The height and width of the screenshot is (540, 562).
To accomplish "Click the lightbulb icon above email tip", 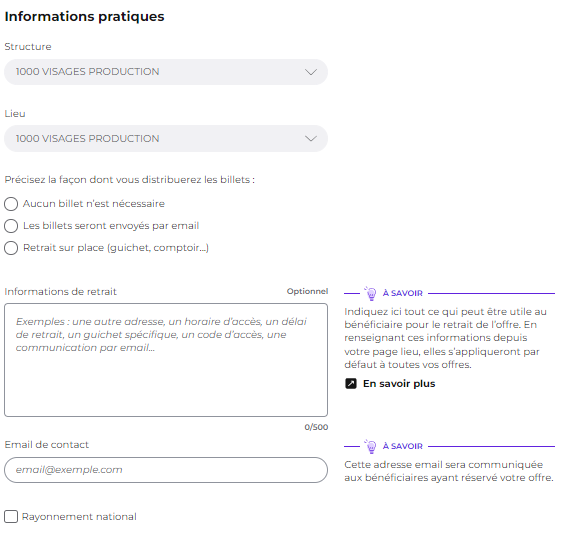I will (x=371, y=446).
